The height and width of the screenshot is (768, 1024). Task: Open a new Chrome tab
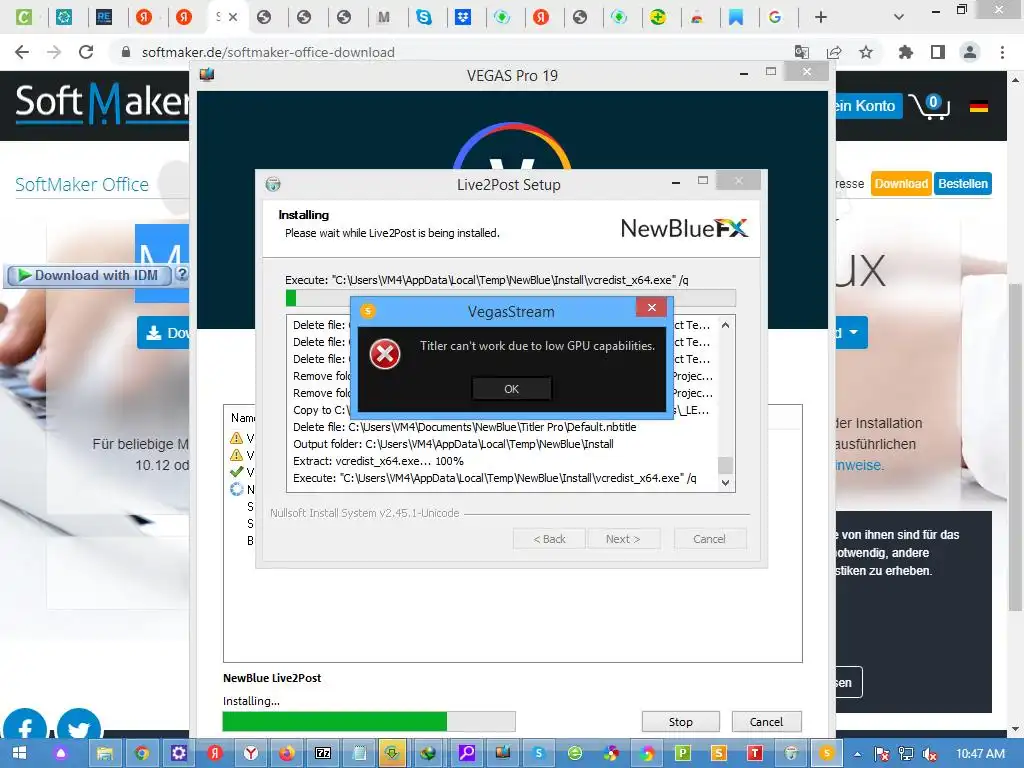[x=821, y=17]
